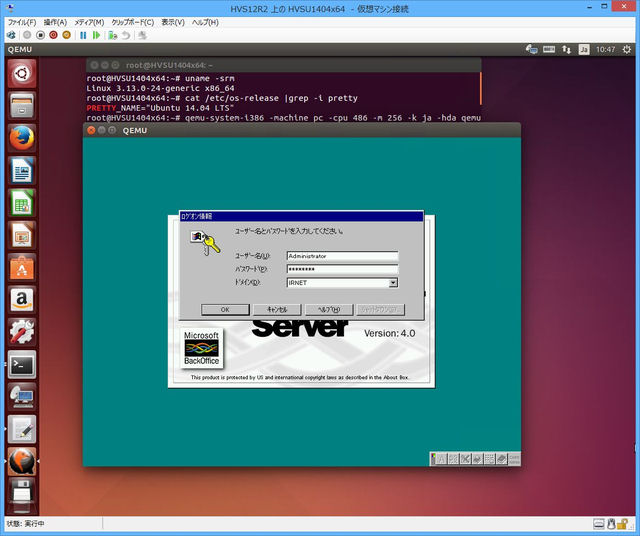This screenshot has width=640, height=536.
Task: Click the OK button in the logon dialog
Action: click(x=225, y=309)
